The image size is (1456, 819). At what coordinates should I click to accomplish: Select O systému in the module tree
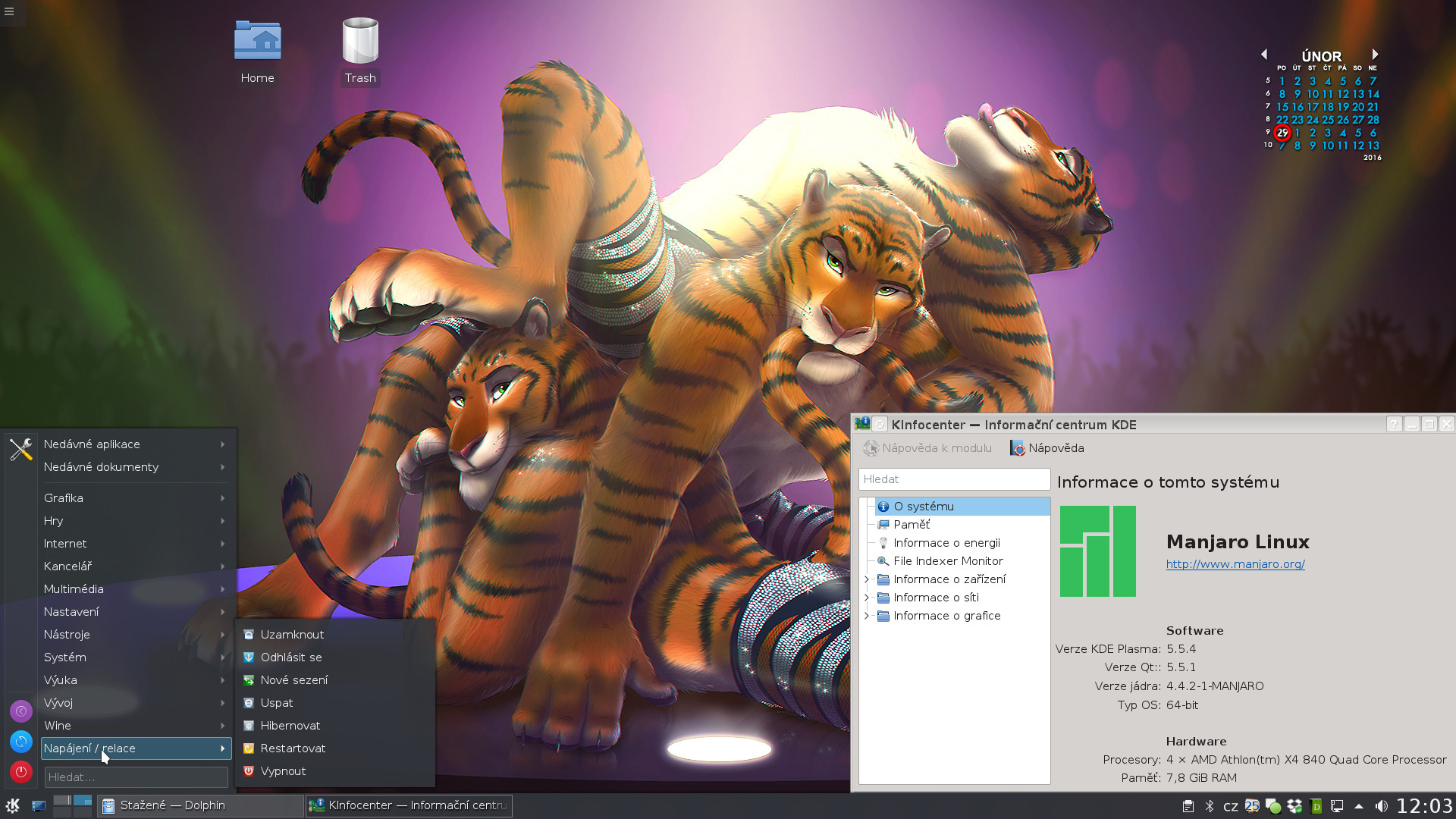[x=962, y=507]
